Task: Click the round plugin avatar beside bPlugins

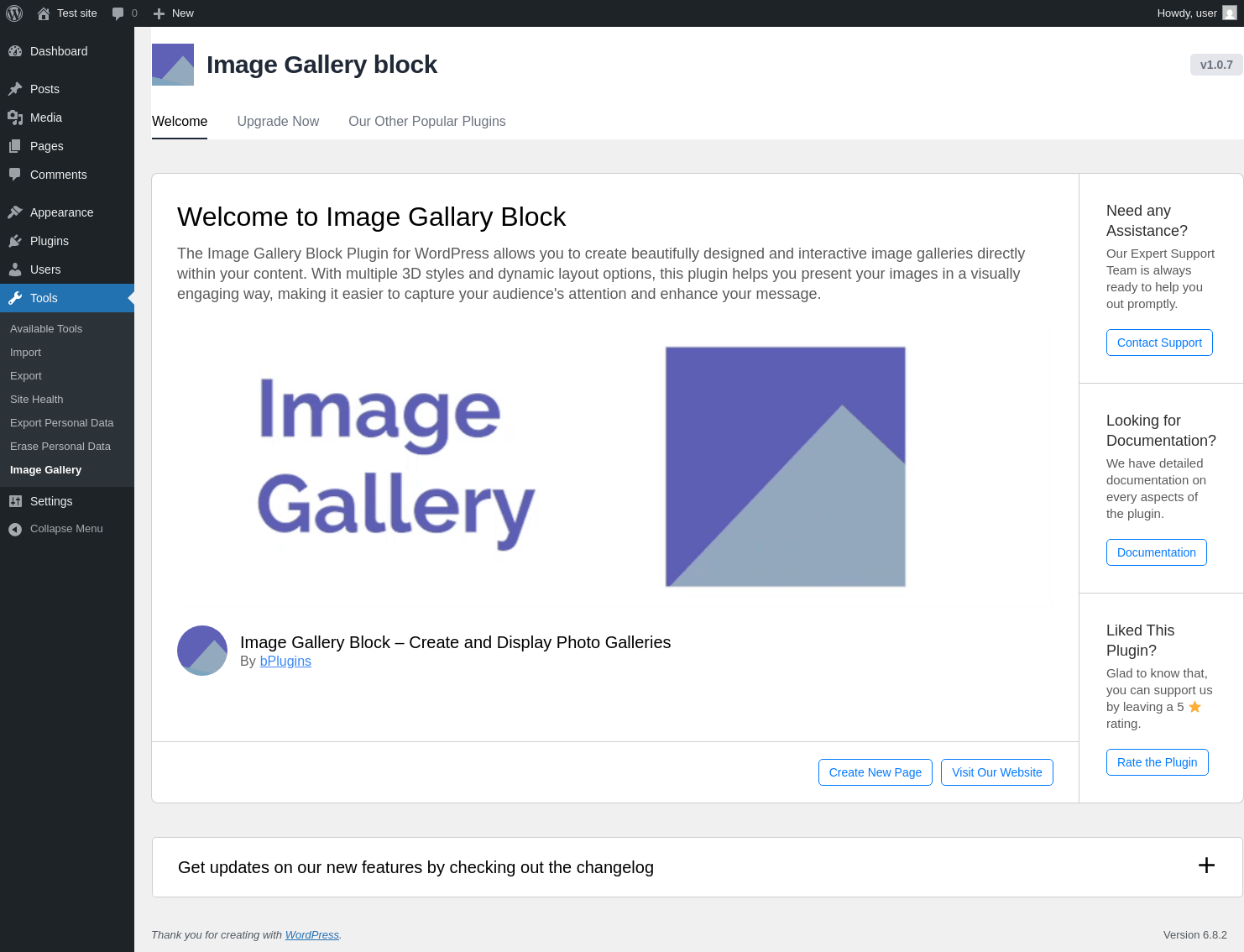Action: (x=202, y=651)
